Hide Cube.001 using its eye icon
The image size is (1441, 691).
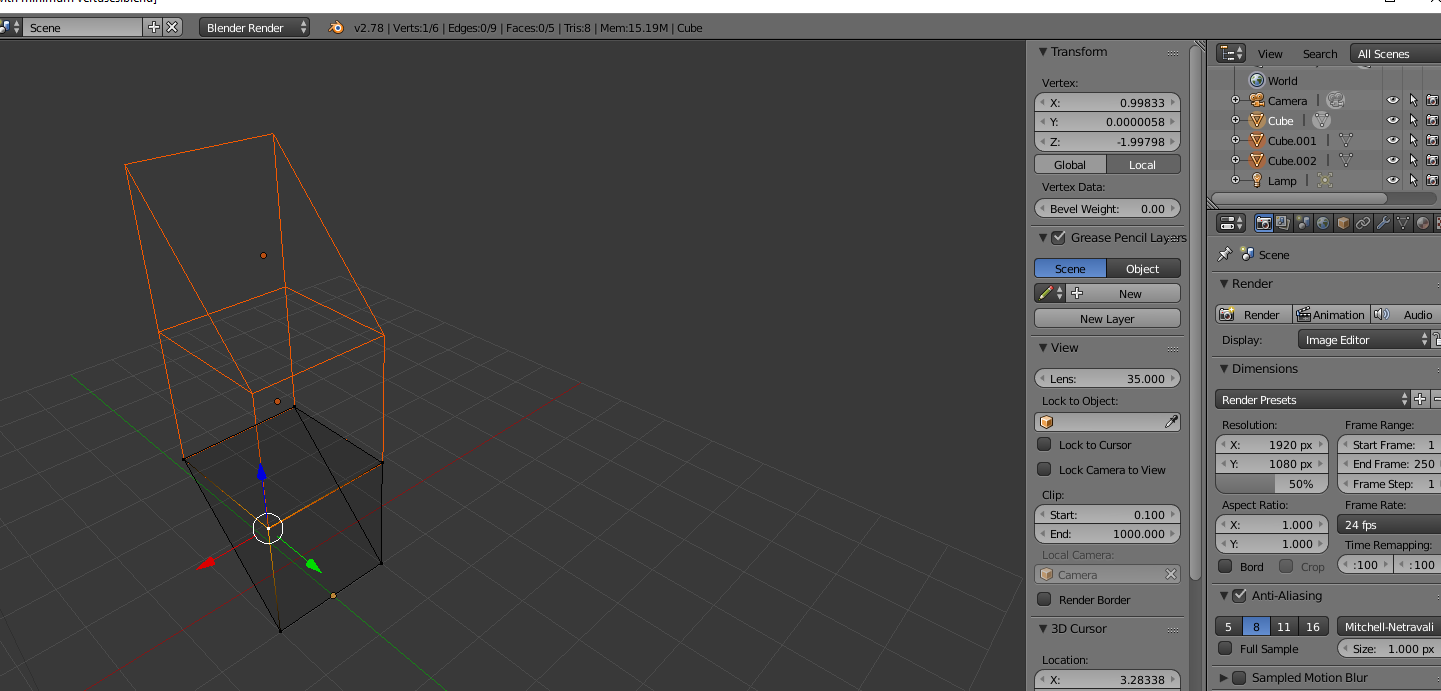pos(1392,140)
